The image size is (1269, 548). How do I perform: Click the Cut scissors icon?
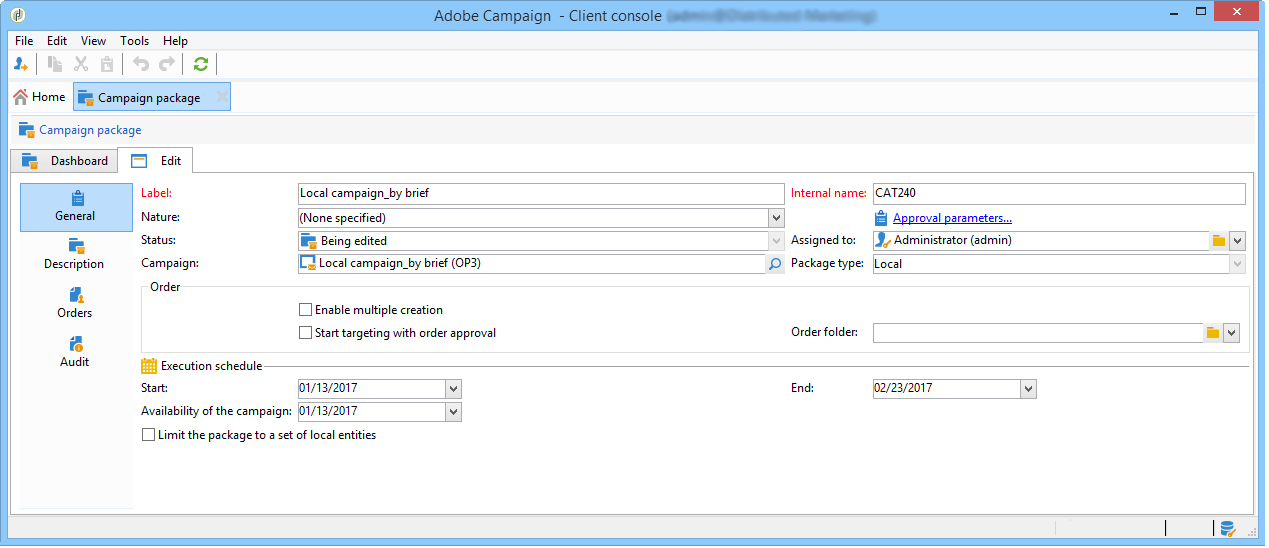click(x=81, y=64)
